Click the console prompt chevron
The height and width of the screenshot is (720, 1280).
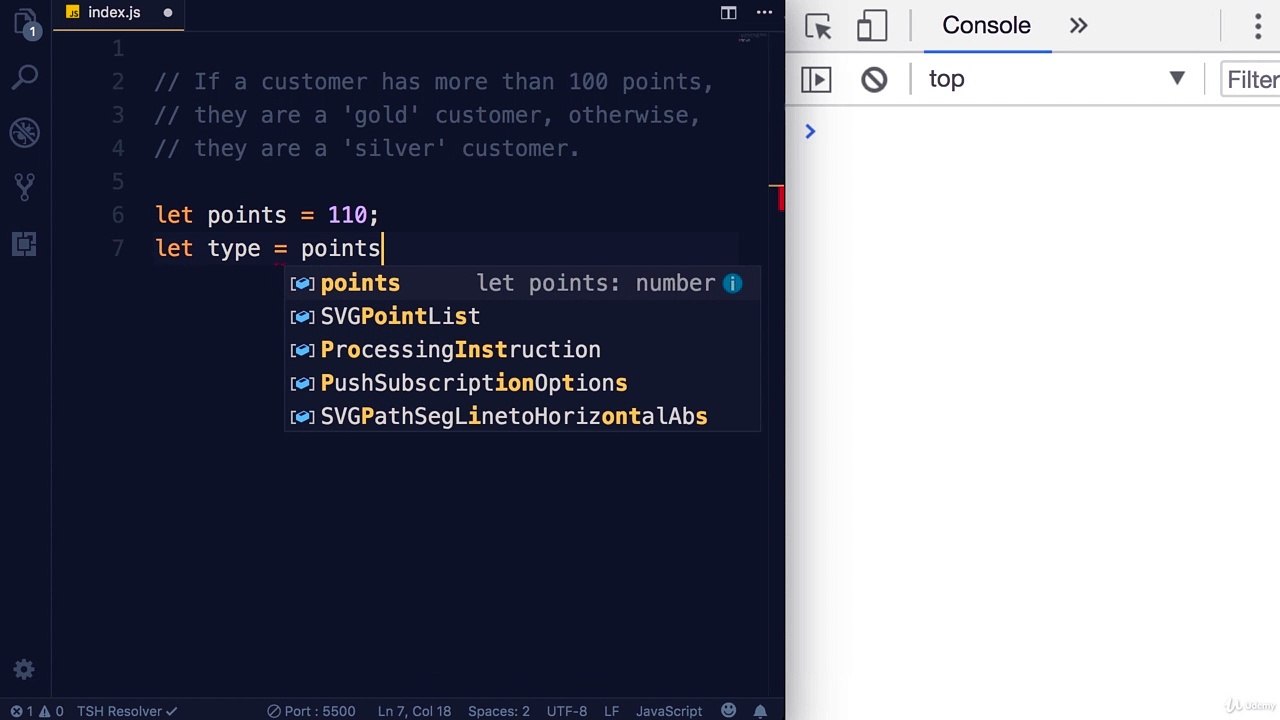pyautogui.click(x=810, y=131)
